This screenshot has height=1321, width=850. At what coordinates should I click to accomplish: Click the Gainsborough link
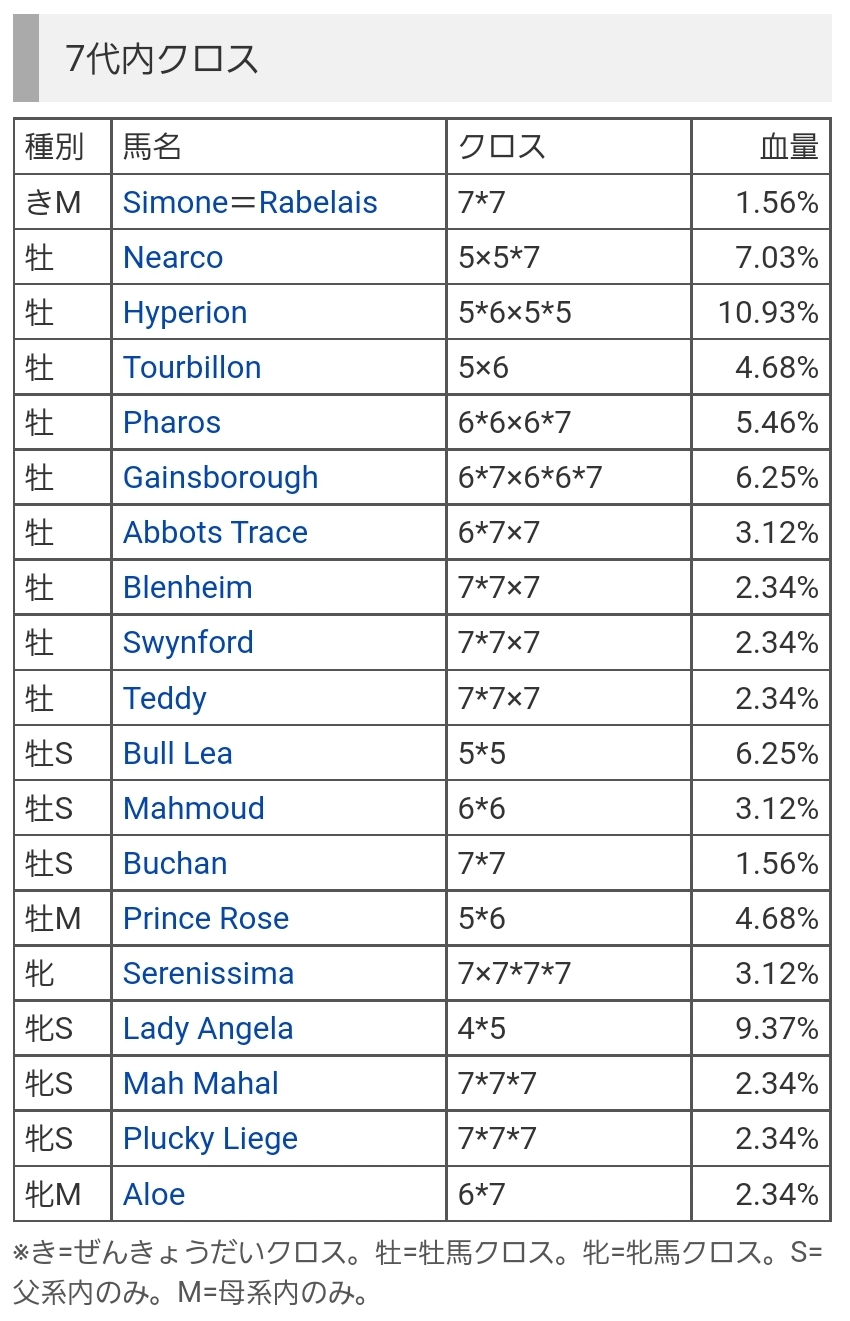[x=220, y=477]
